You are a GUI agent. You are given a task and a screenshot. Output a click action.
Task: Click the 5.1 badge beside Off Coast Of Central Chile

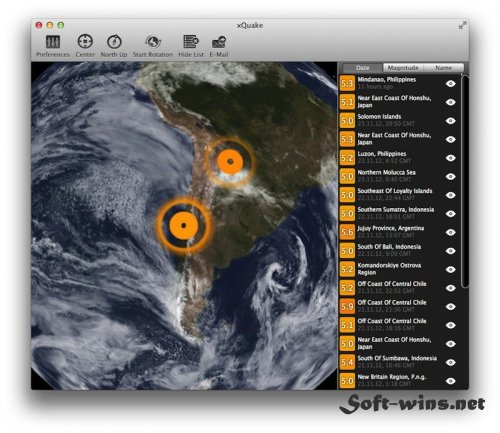point(347,325)
